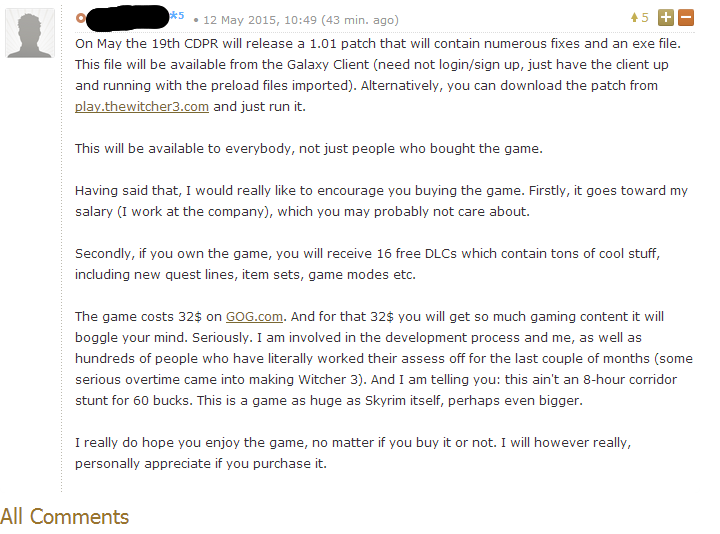Click the orange circle icon before the username

tap(81, 19)
